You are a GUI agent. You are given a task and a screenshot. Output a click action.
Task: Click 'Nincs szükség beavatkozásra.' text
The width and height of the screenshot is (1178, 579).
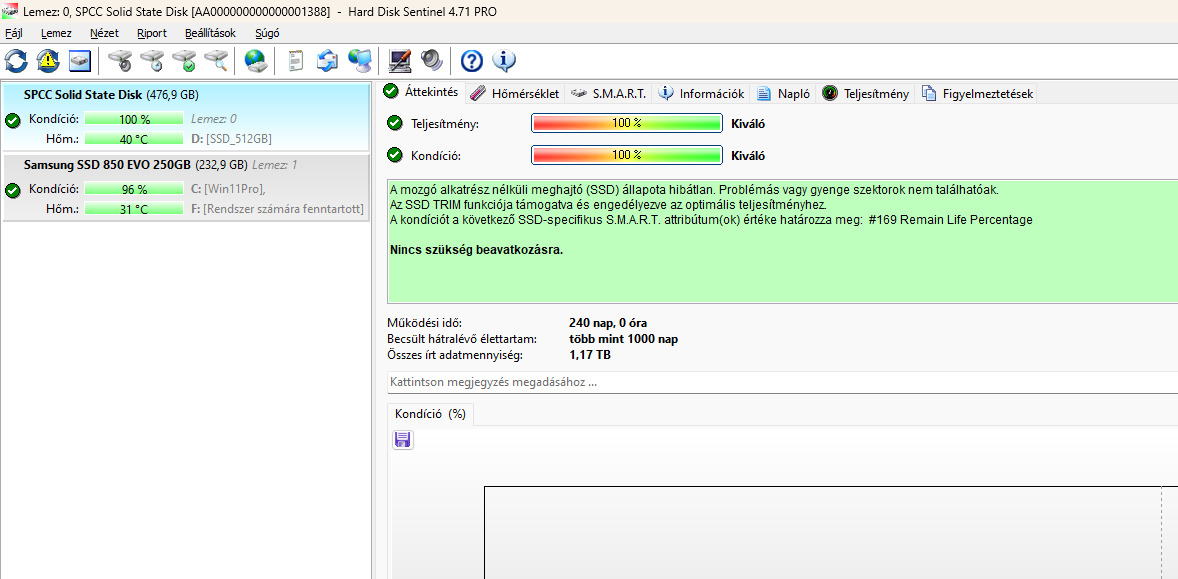pyautogui.click(x=476, y=250)
